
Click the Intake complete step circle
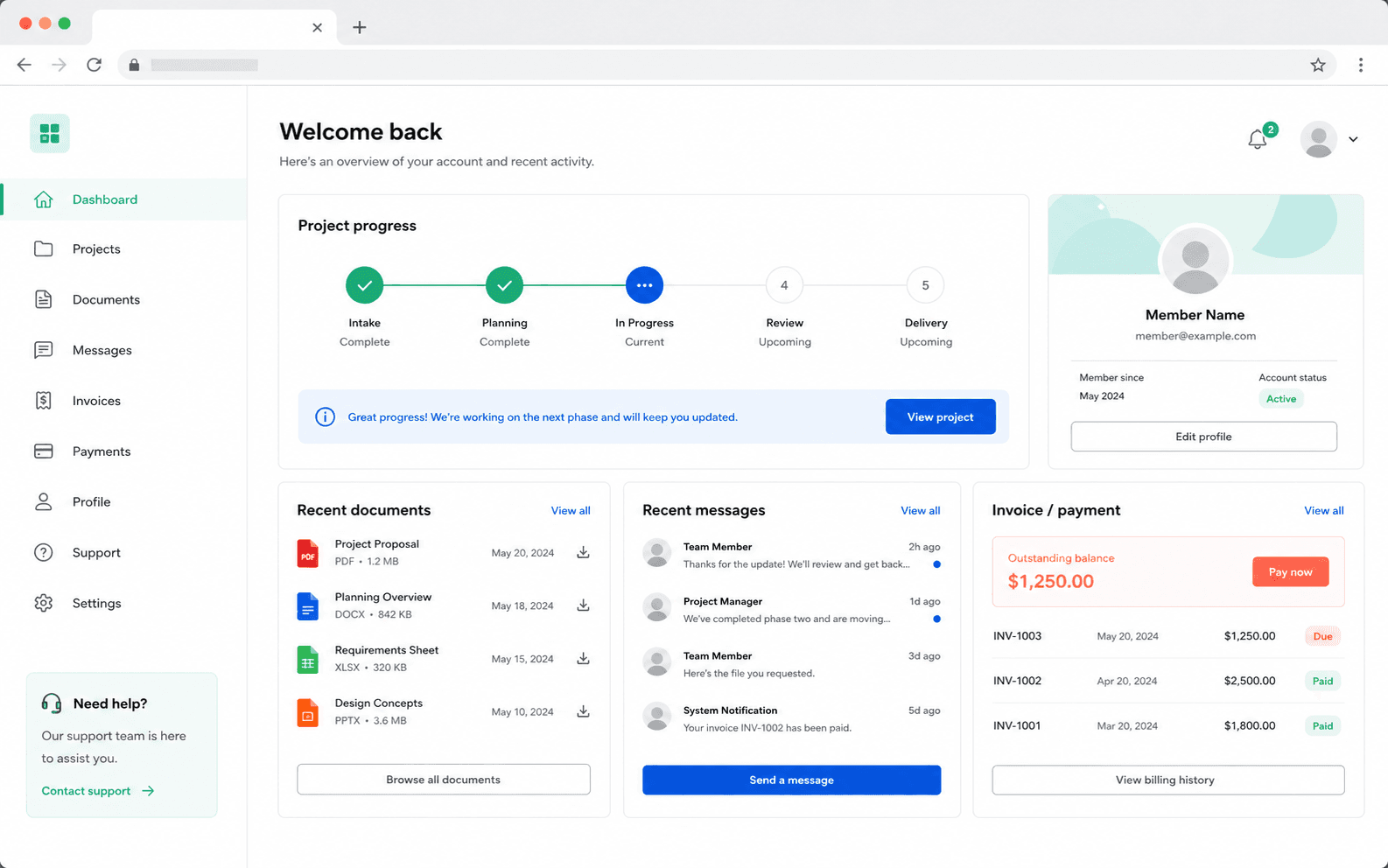click(365, 285)
